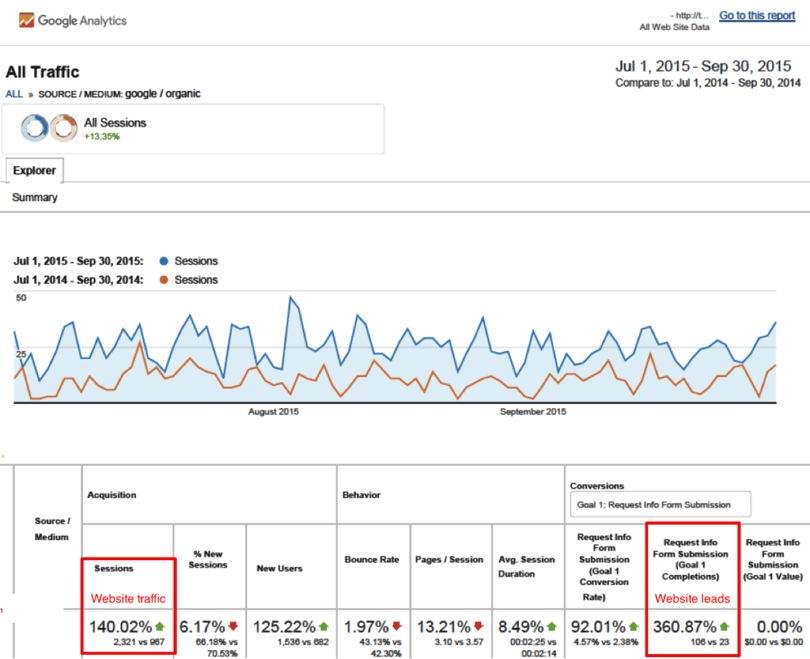This screenshot has height=659, width=810.
Task: Open the Go to this report link
Action: point(757,15)
